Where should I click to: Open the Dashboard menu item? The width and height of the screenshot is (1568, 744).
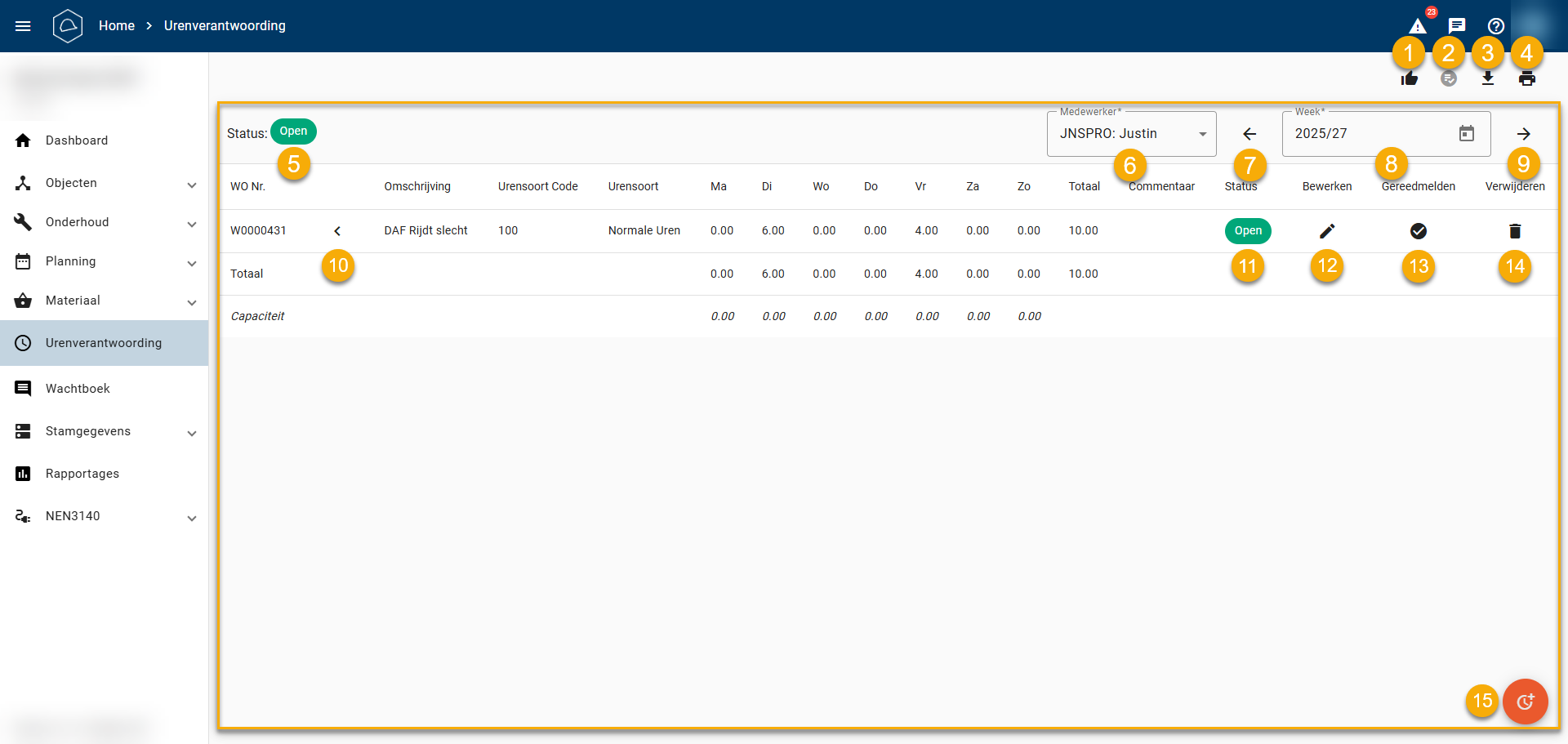point(77,140)
